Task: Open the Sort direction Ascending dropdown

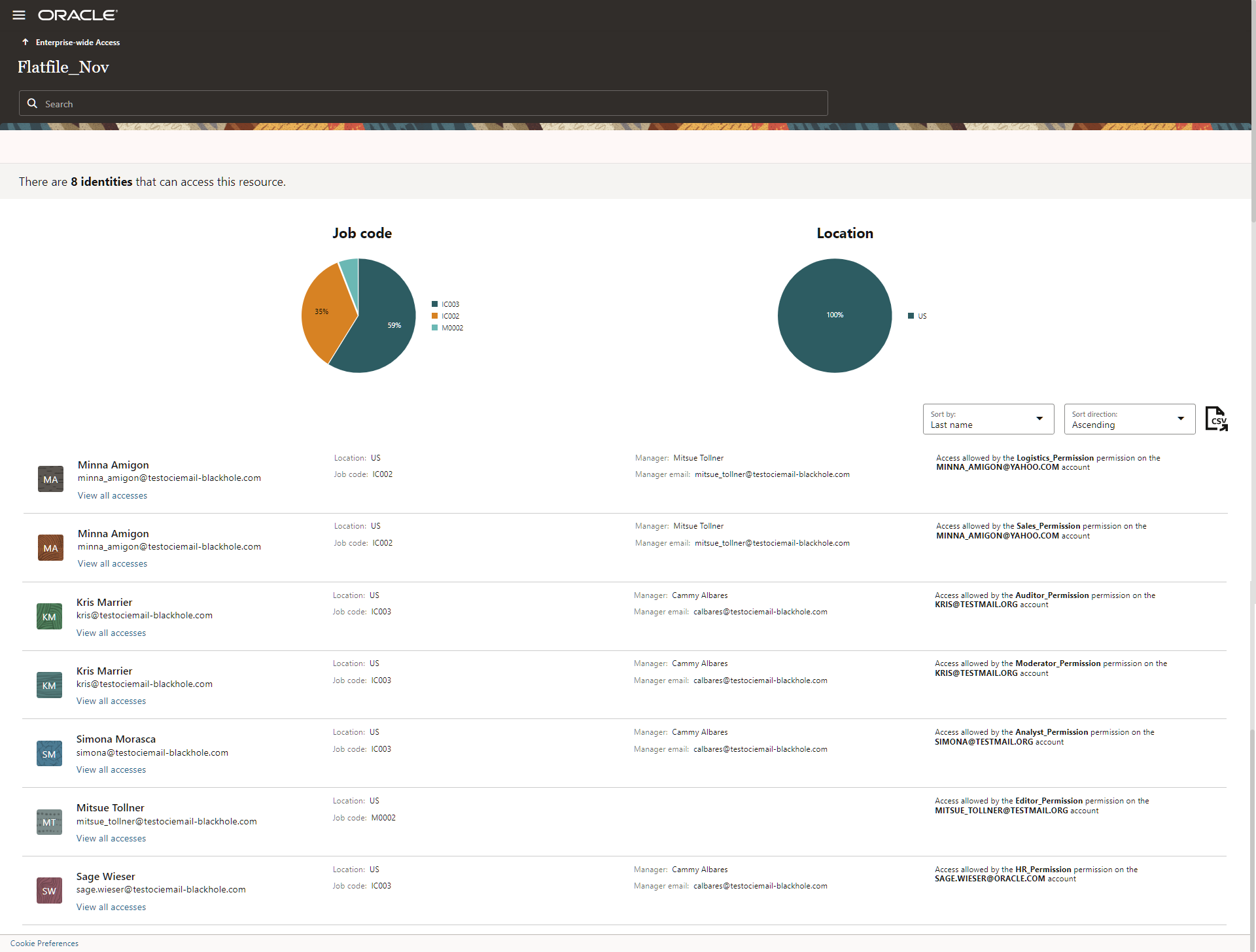Action: pyautogui.click(x=1129, y=419)
